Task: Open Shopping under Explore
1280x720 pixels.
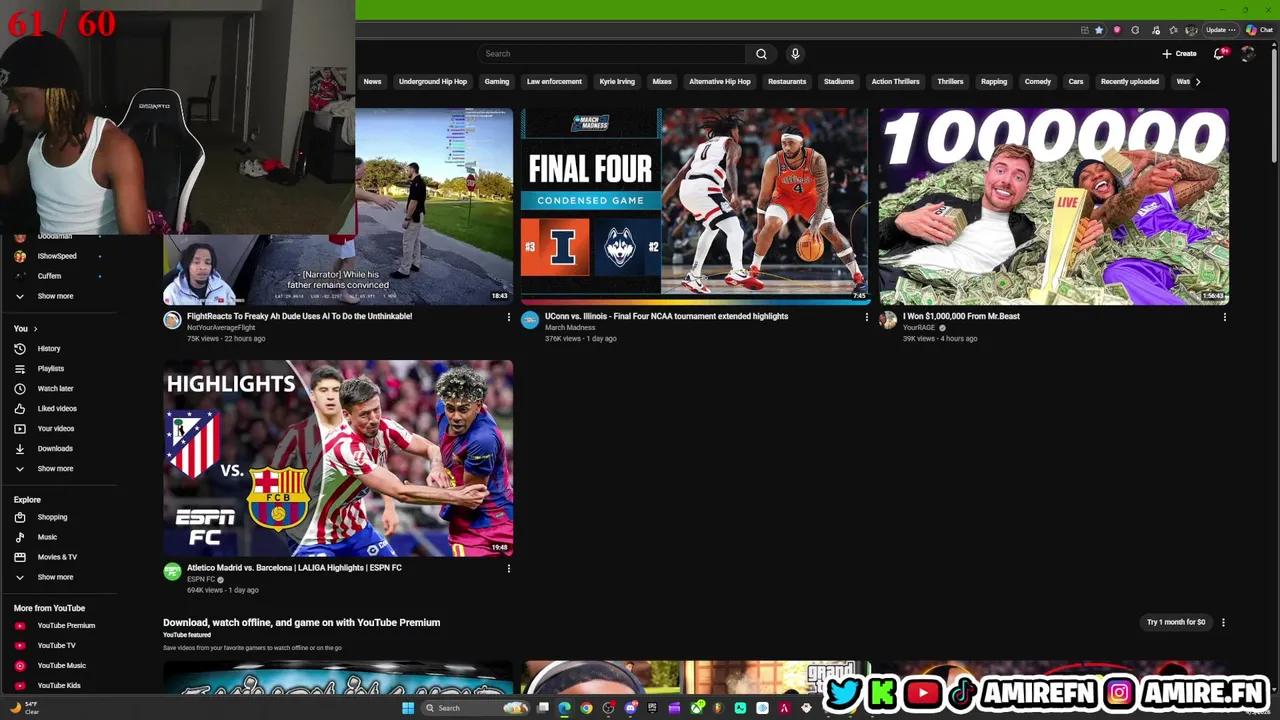Action: click(x=52, y=517)
